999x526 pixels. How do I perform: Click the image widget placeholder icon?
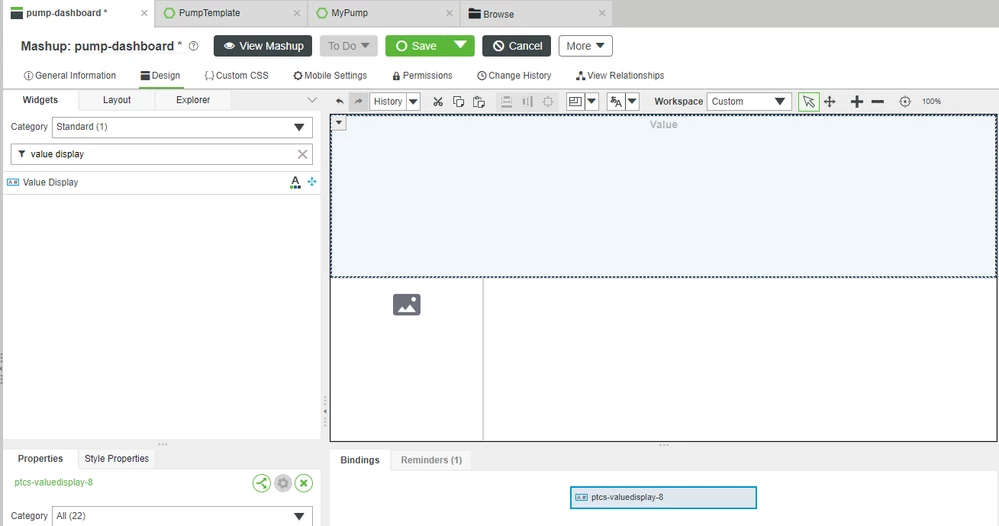click(x=406, y=304)
